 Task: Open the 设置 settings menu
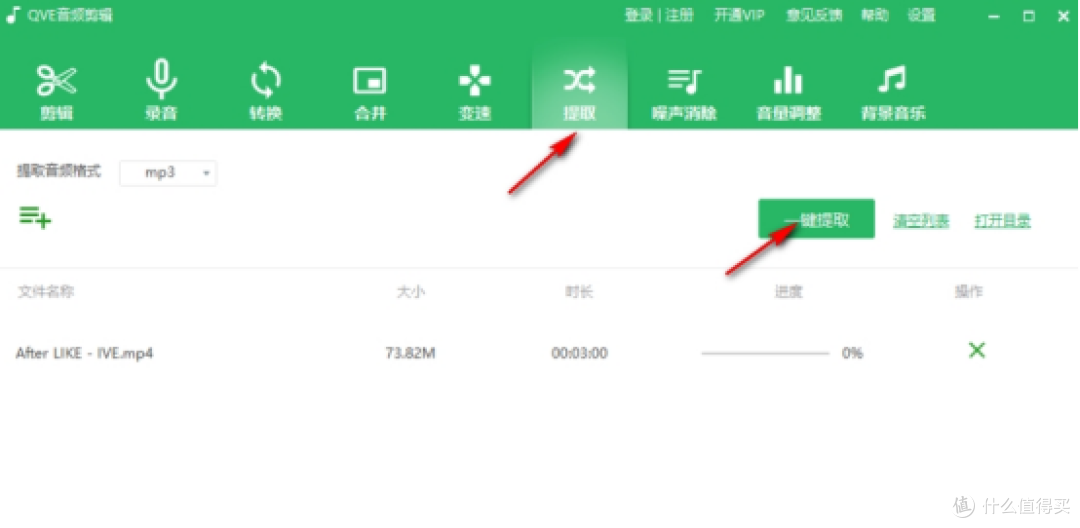(921, 15)
